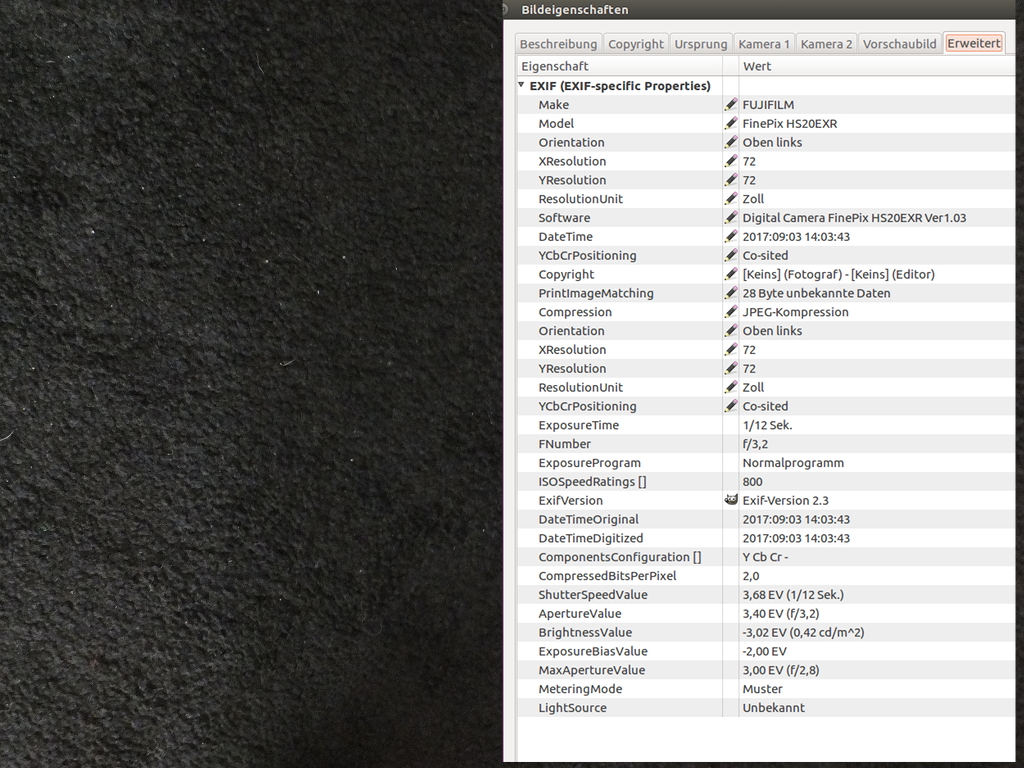1024x768 pixels.
Task: Switch to Kamera 1 tab
Action: [763, 44]
